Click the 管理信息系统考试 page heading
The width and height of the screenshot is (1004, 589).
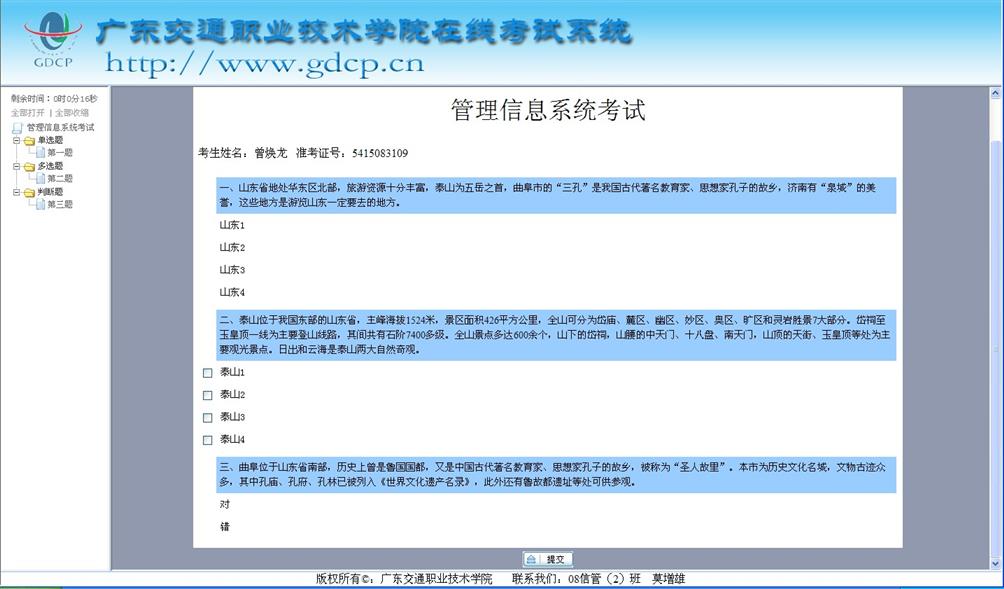548,110
